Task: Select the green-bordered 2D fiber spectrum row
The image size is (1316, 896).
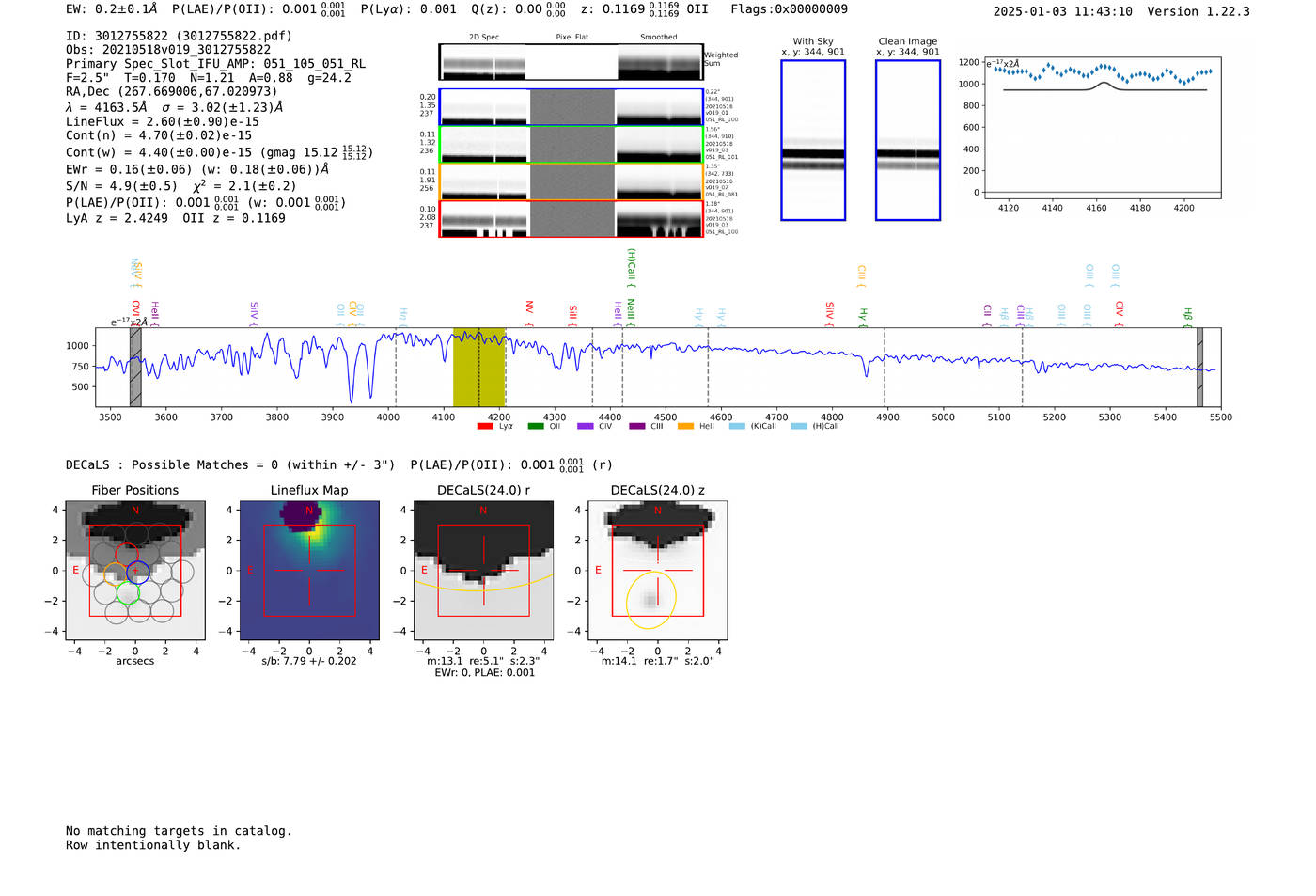Action: click(571, 145)
